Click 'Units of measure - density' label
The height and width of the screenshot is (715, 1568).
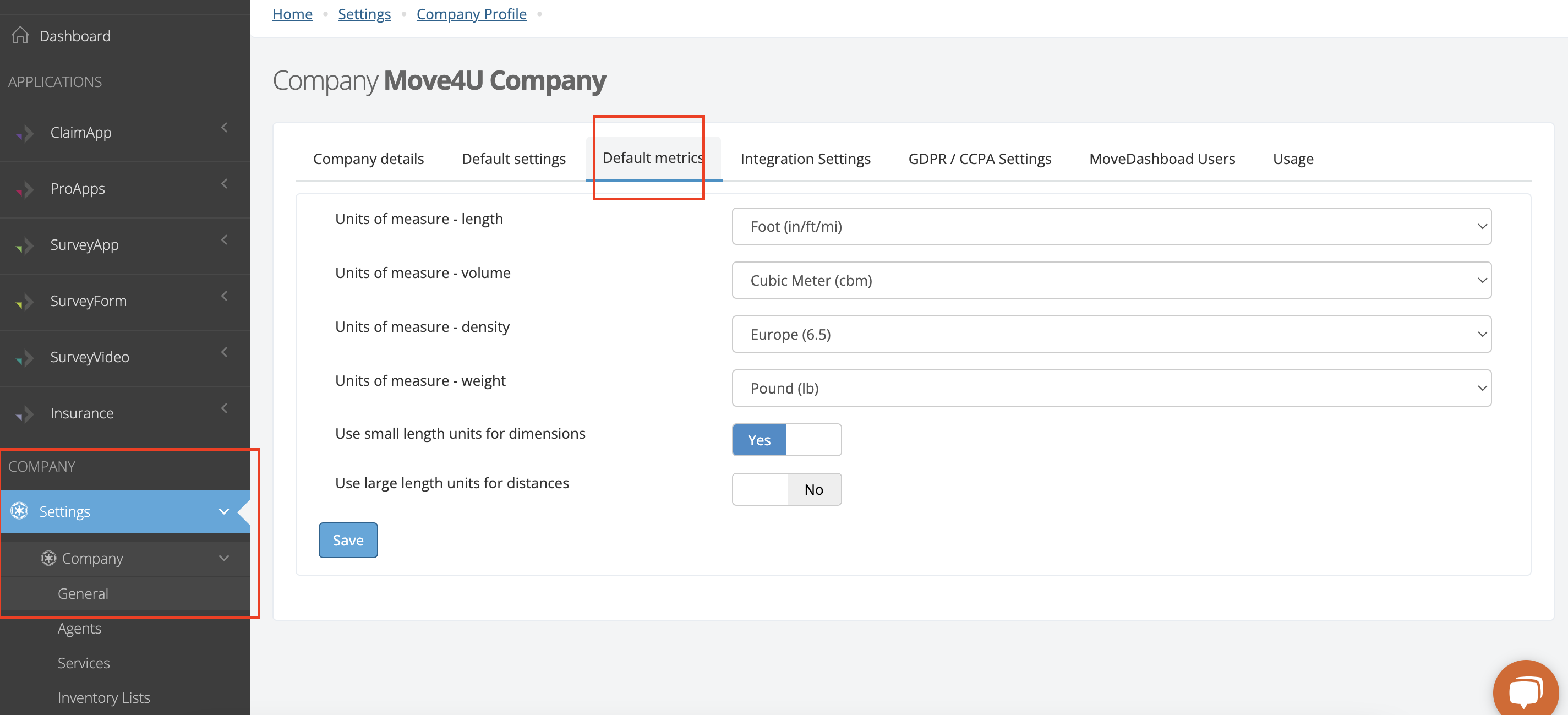coord(423,327)
